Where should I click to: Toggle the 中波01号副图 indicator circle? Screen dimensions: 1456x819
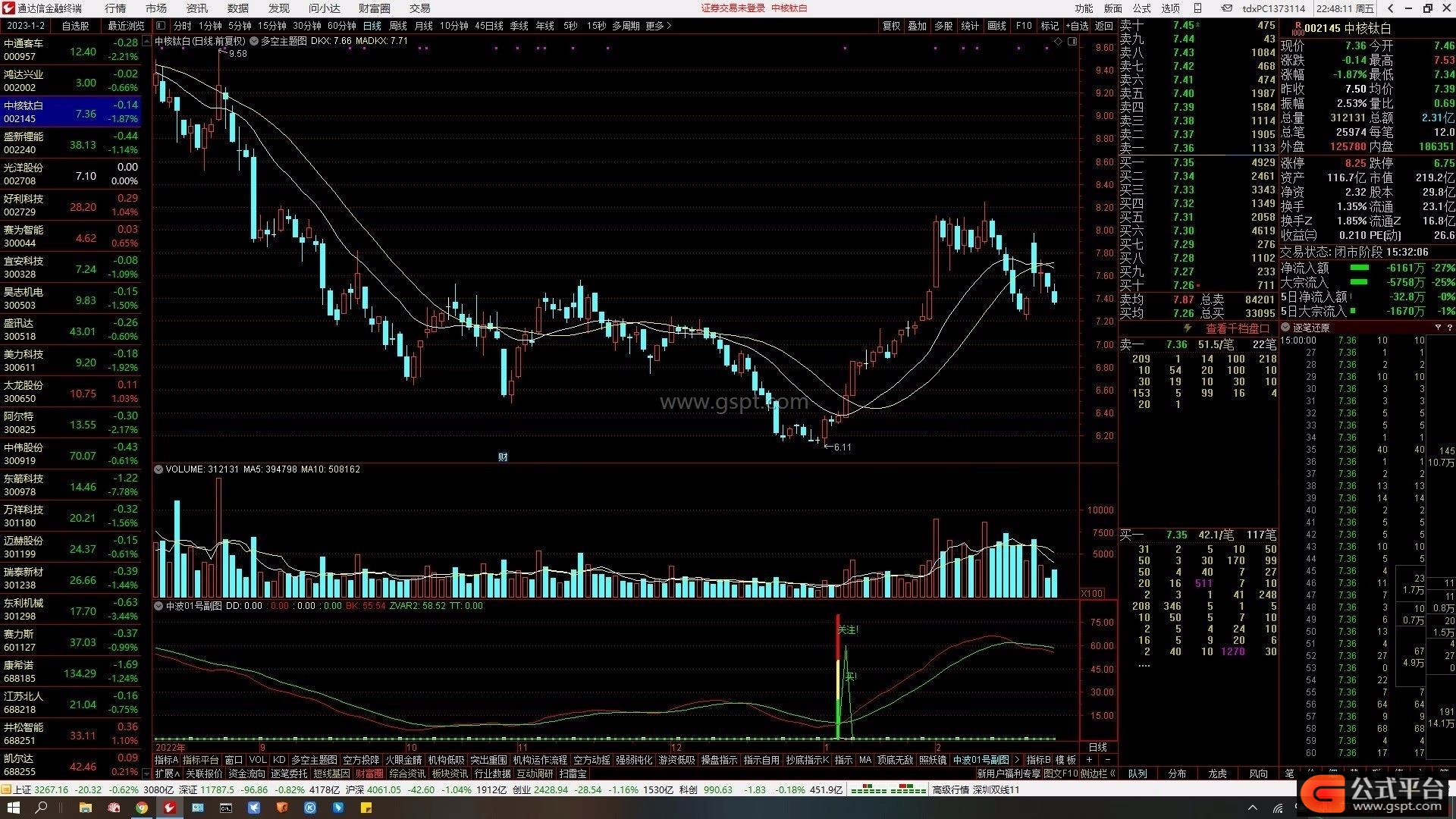coord(158,606)
